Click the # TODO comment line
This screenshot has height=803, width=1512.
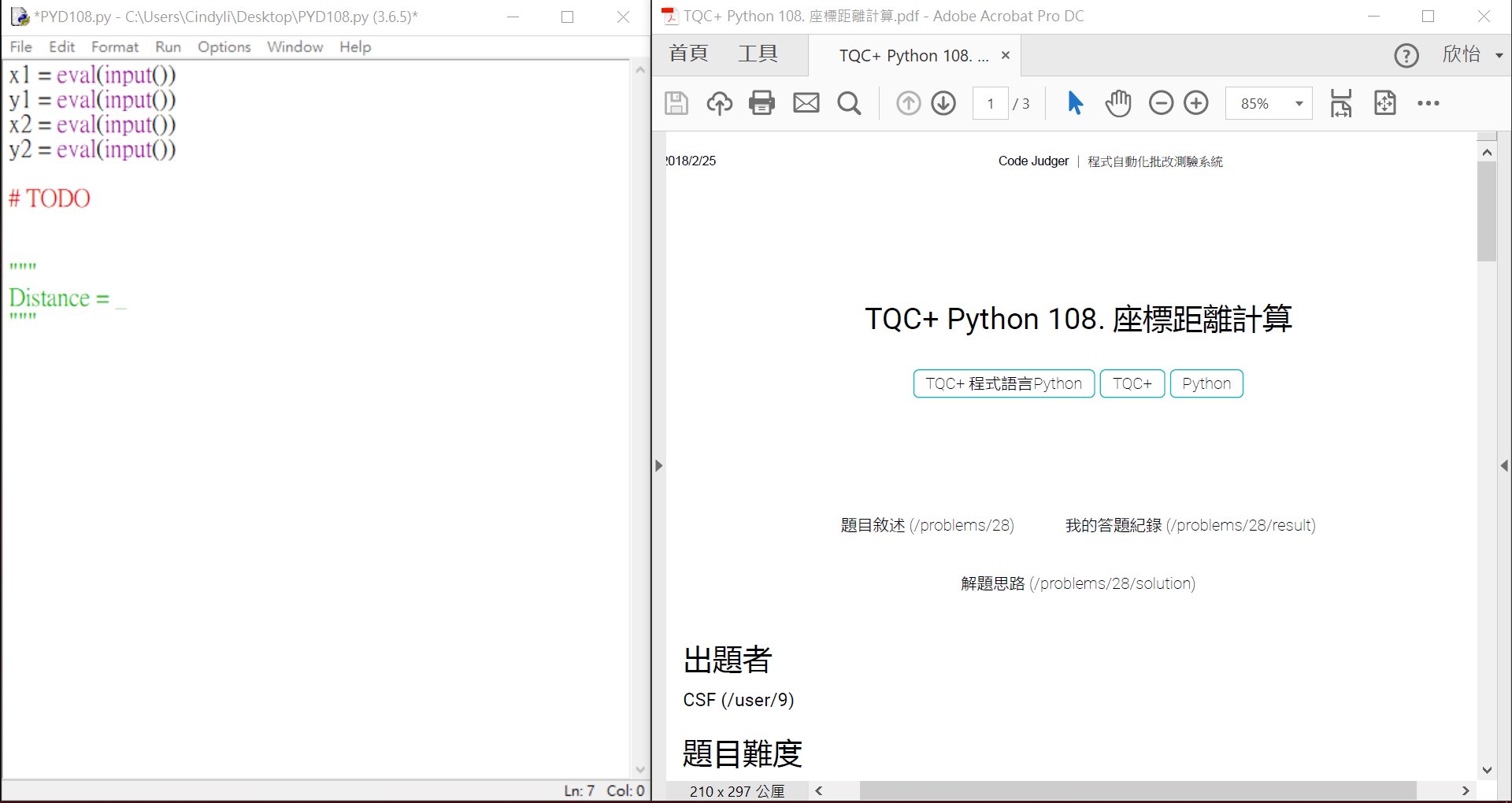[x=50, y=198]
